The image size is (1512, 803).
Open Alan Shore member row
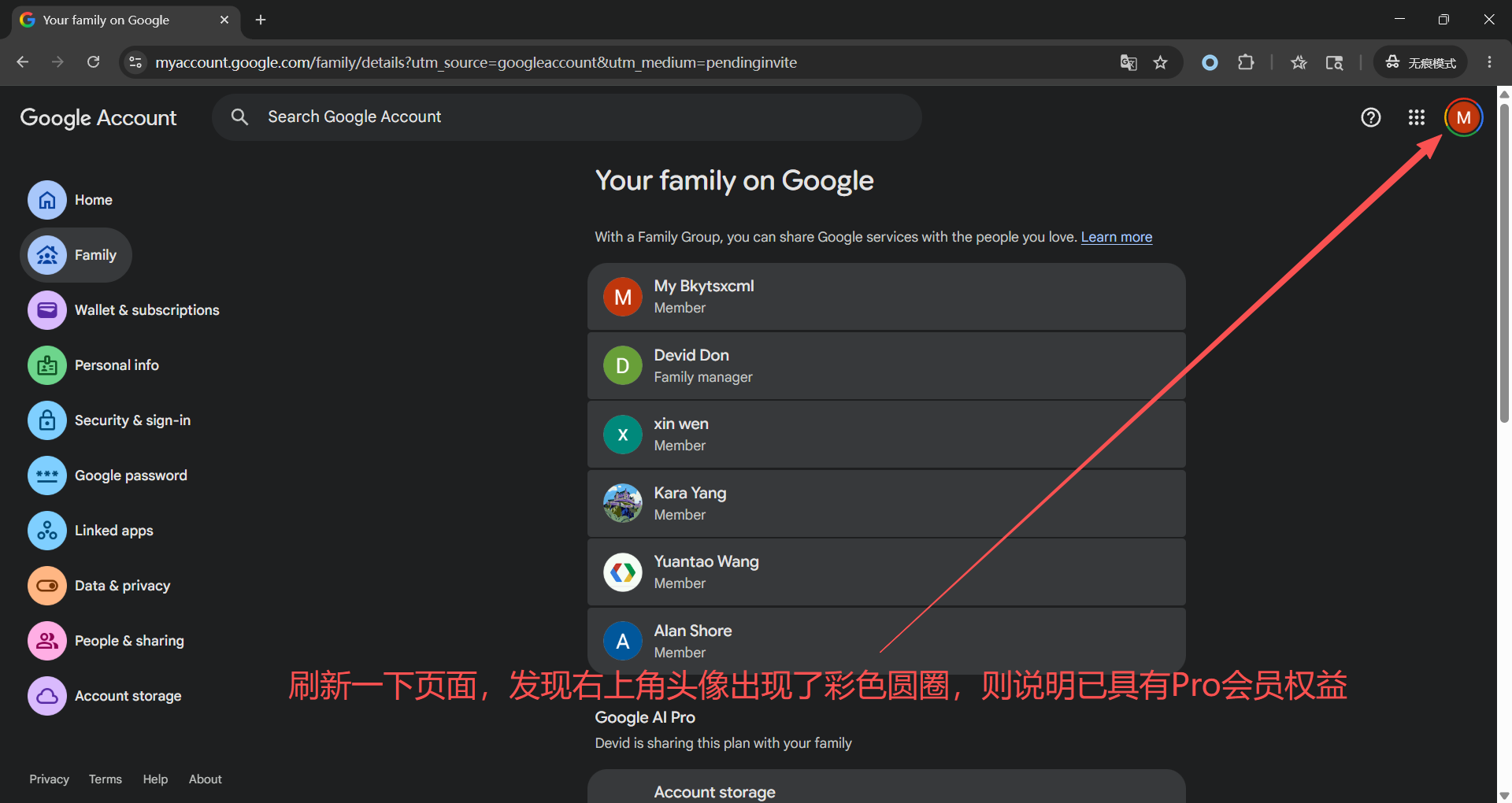pos(887,641)
